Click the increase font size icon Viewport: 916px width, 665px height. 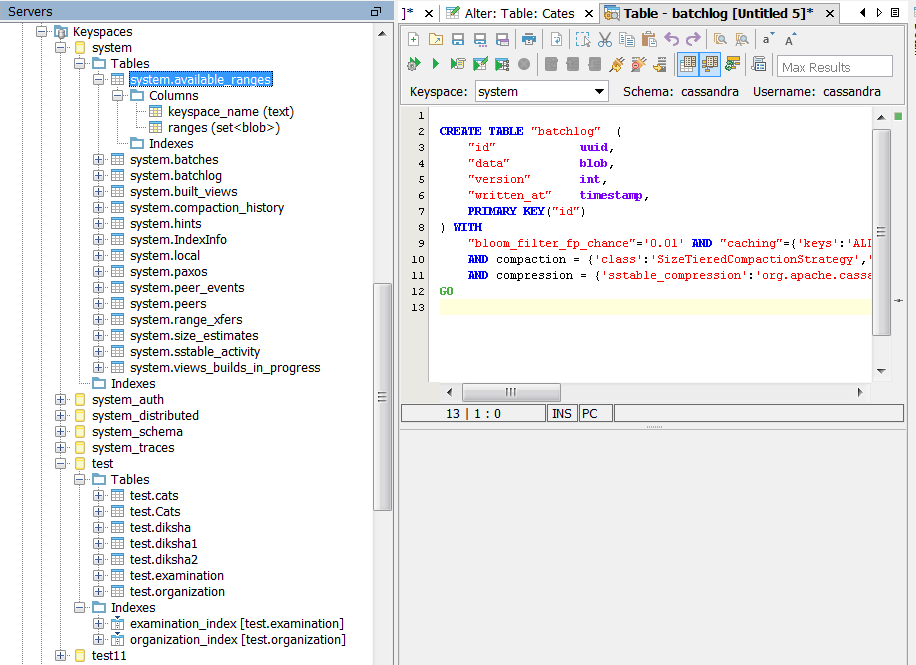791,39
